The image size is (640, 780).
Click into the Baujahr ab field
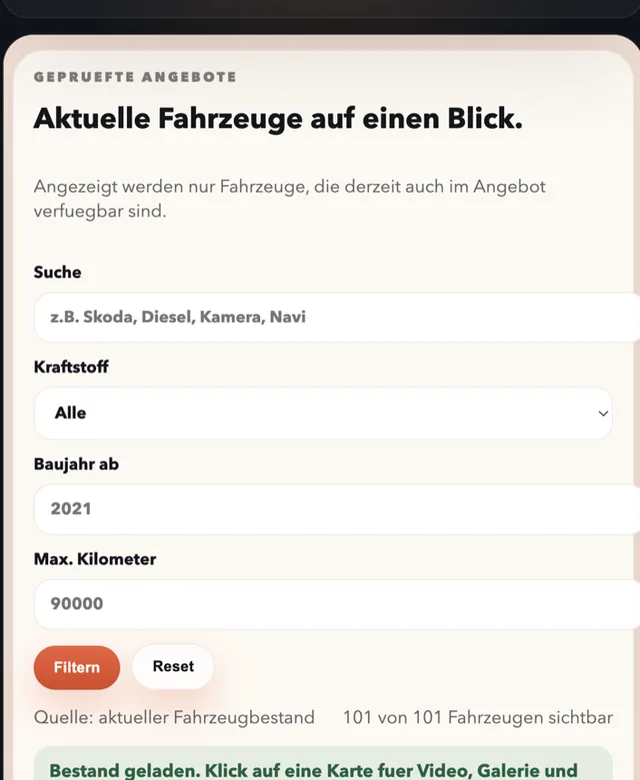coord(337,509)
